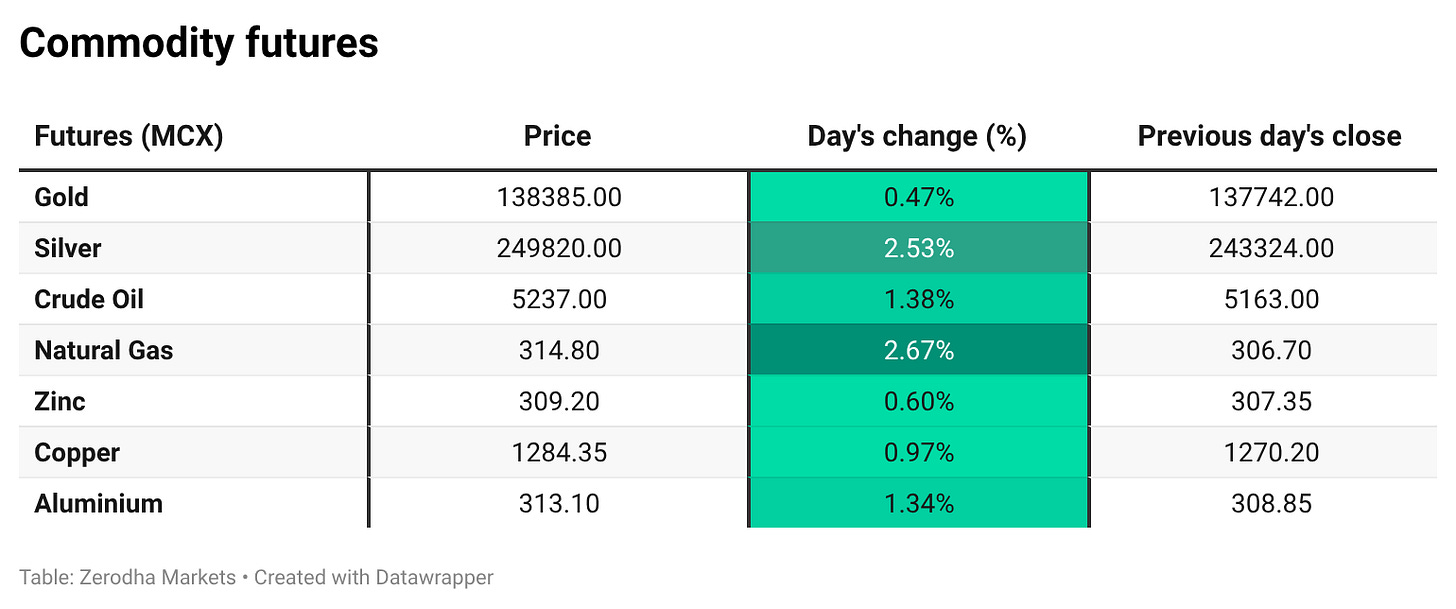The height and width of the screenshot is (609, 1456).
Task: Click the Futures (MCX) column header
Action: [128, 136]
